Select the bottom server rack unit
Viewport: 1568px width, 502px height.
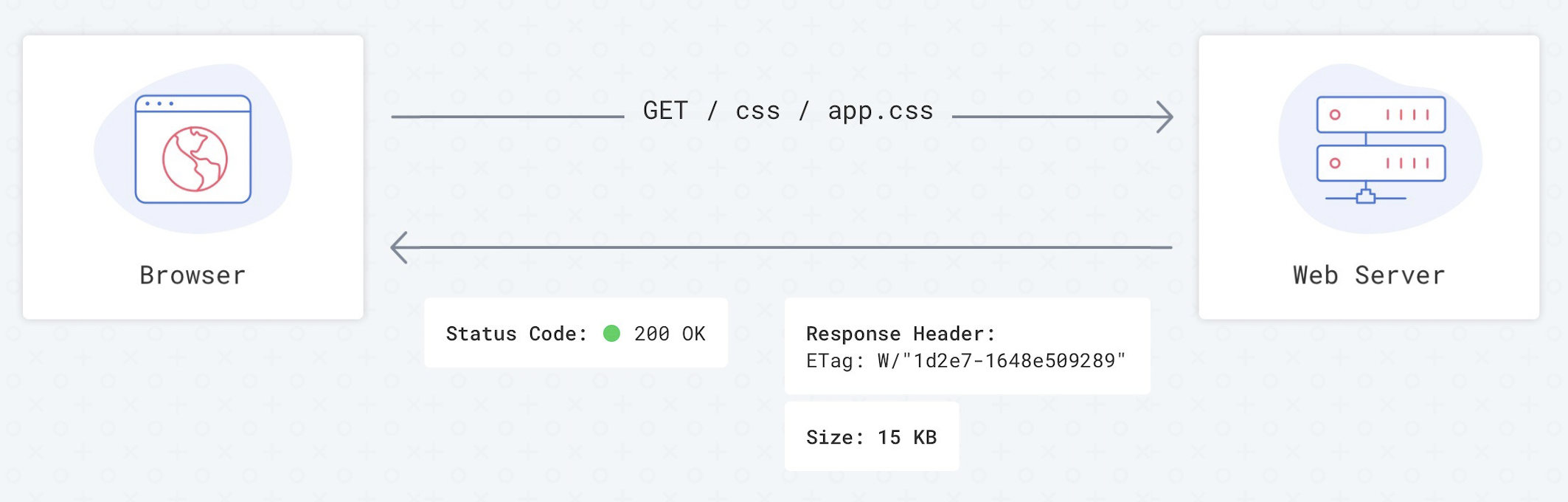click(1381, 163)
